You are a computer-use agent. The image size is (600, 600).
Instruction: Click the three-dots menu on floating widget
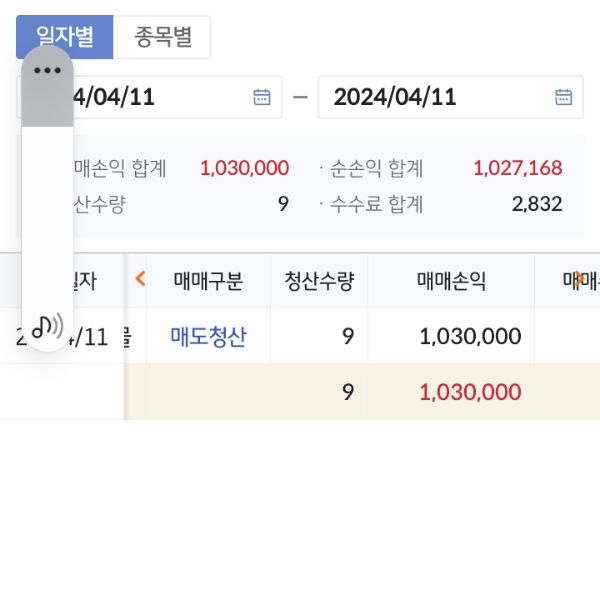pos(47,70)
